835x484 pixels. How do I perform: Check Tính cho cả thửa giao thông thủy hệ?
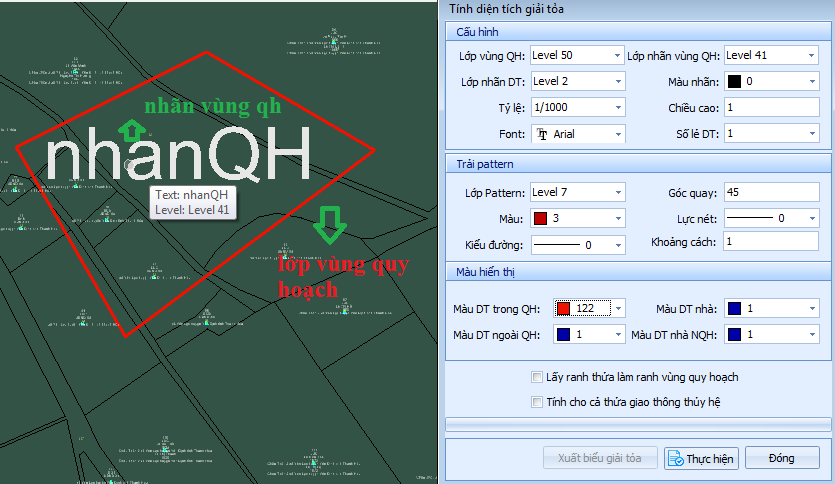pos(537,401)
